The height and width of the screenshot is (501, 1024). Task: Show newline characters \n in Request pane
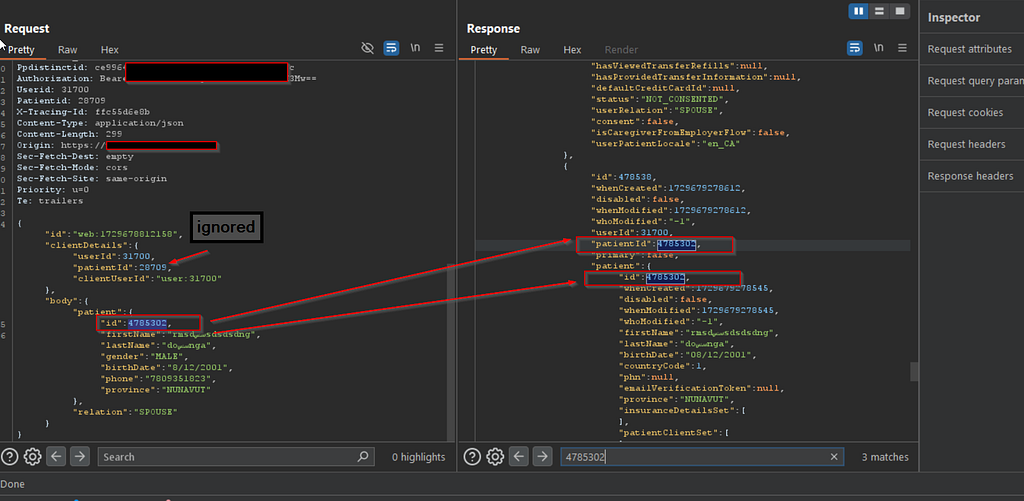click(x=415, y=48)
